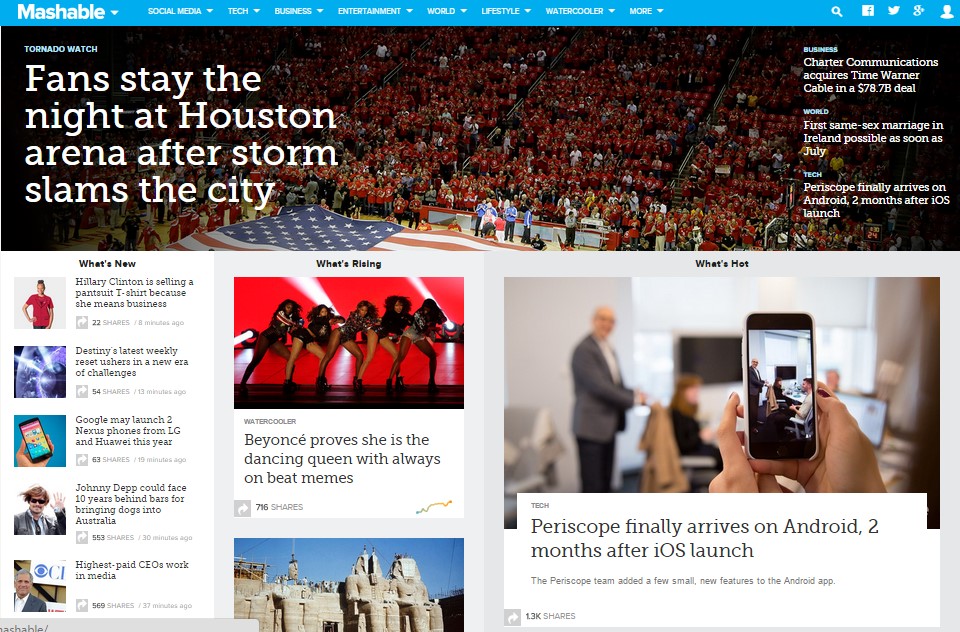This screenshot has width=960, height=632.
Task: Click the Periscope team summary text
Action: [x=683, y=581]
